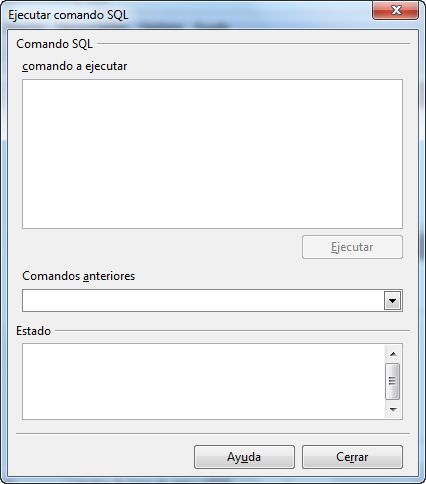Close the dialog with the red X
The image size is (426, 484).
395,10
